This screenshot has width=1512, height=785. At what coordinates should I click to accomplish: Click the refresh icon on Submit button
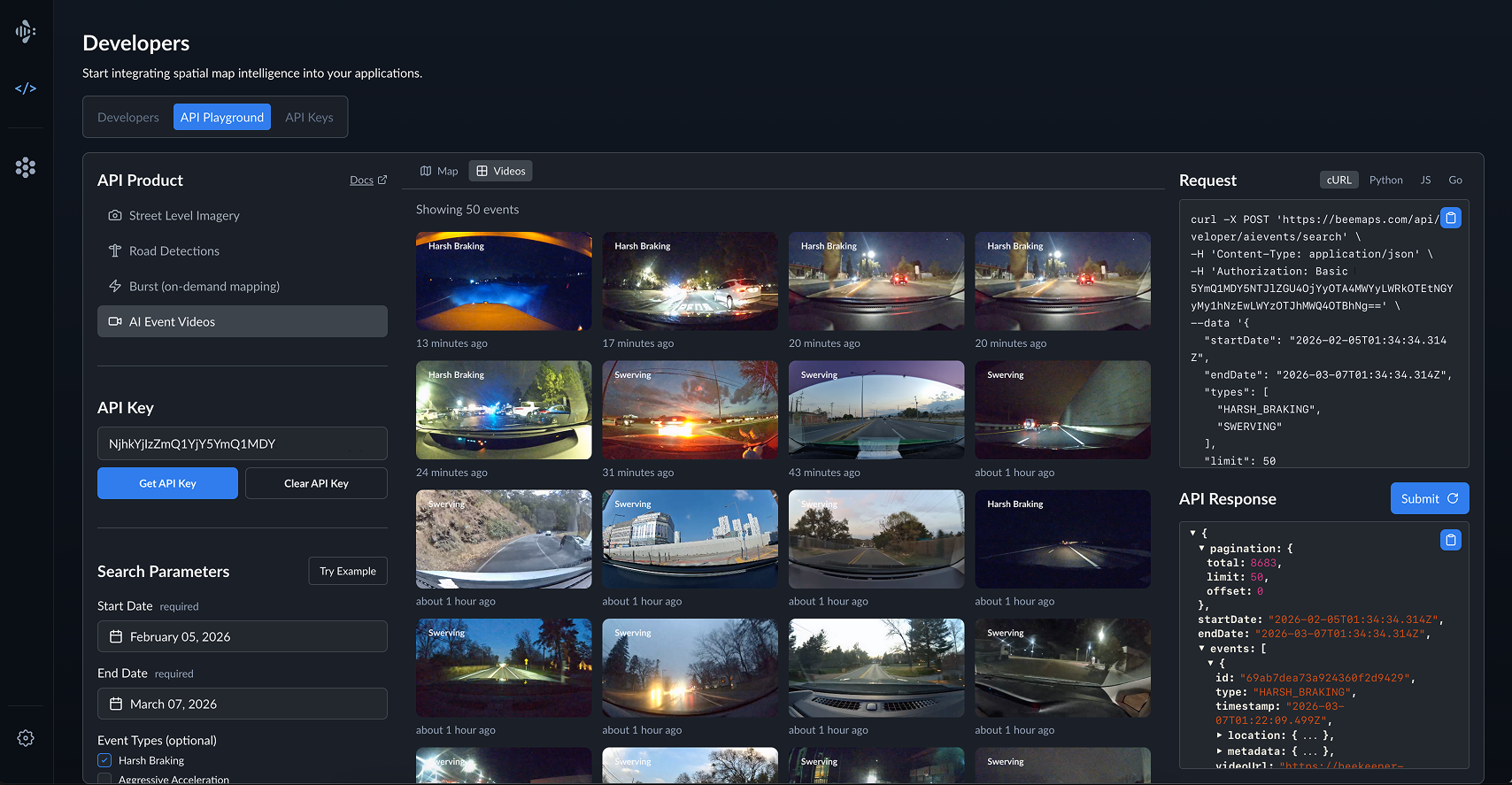coord(1453,498)
